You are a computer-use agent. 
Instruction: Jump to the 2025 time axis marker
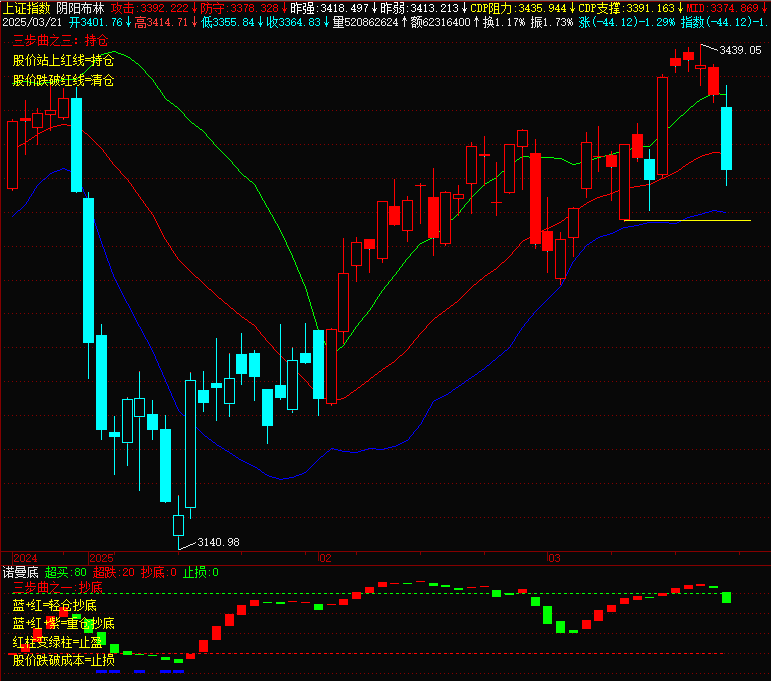click(103, 557)
